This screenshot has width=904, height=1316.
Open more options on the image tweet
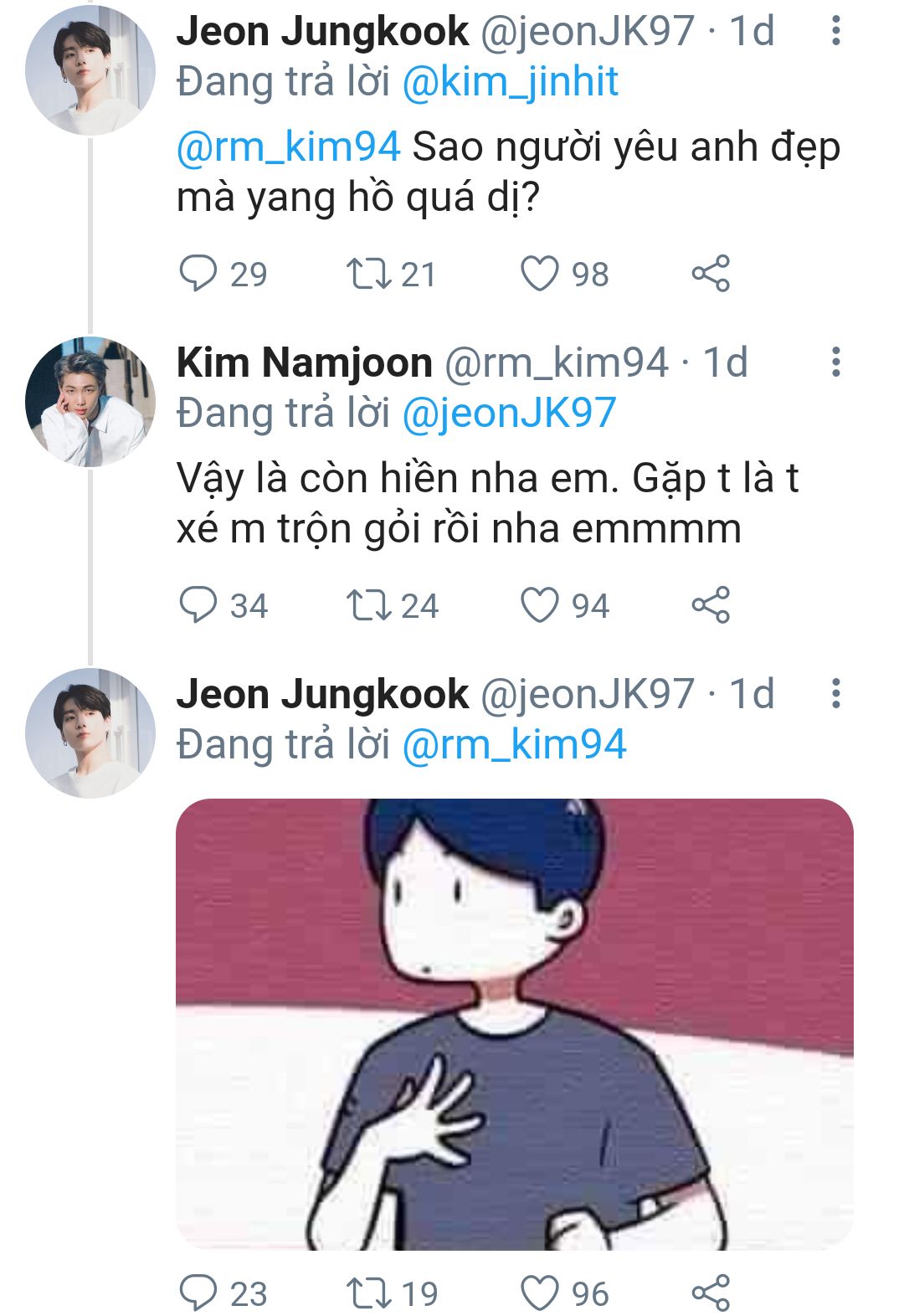tap(835, 694)
